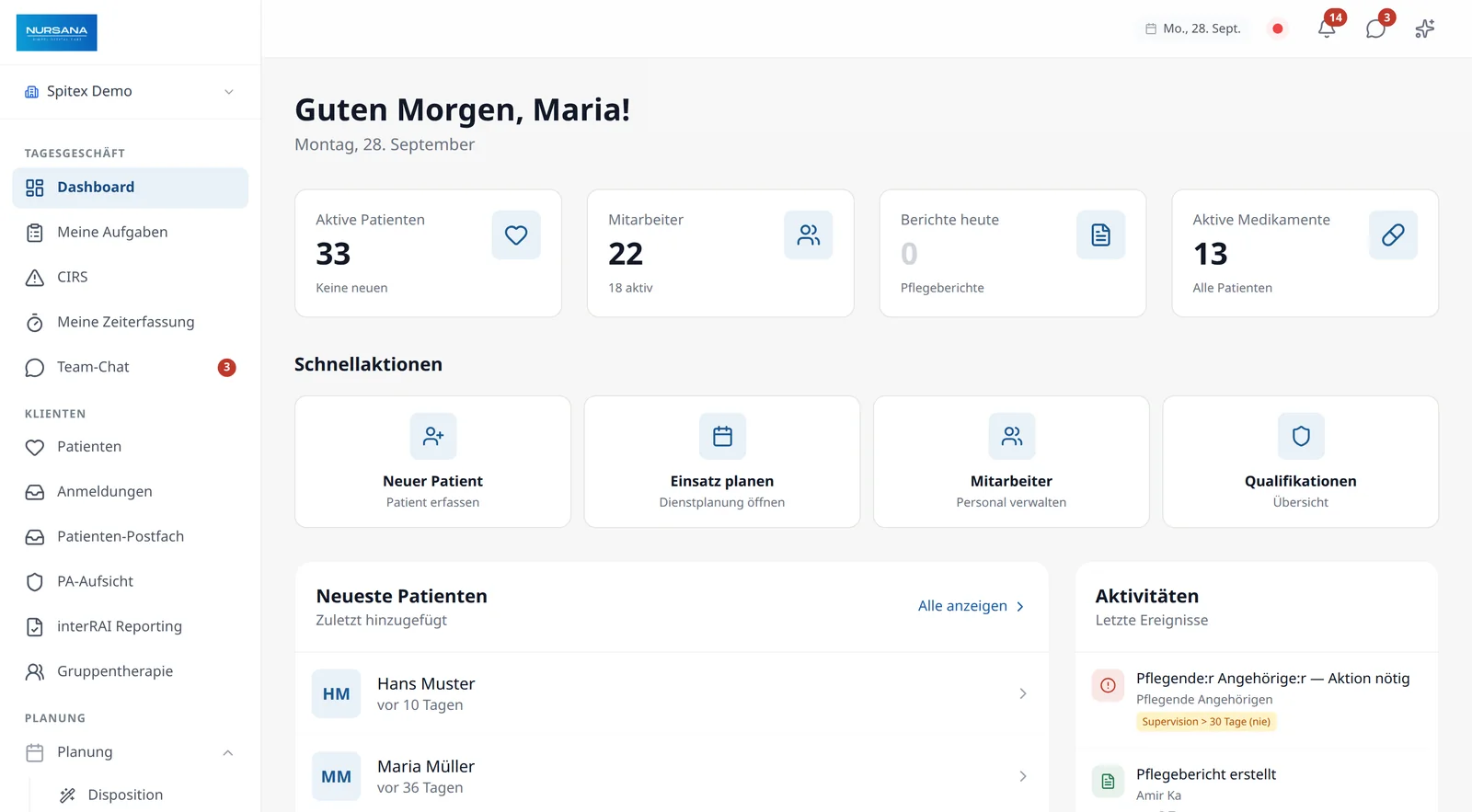Viewport: 1472px width, 812px height.
Task: Click the MM avatar for Maria Müller
Action: pos(336,777)
